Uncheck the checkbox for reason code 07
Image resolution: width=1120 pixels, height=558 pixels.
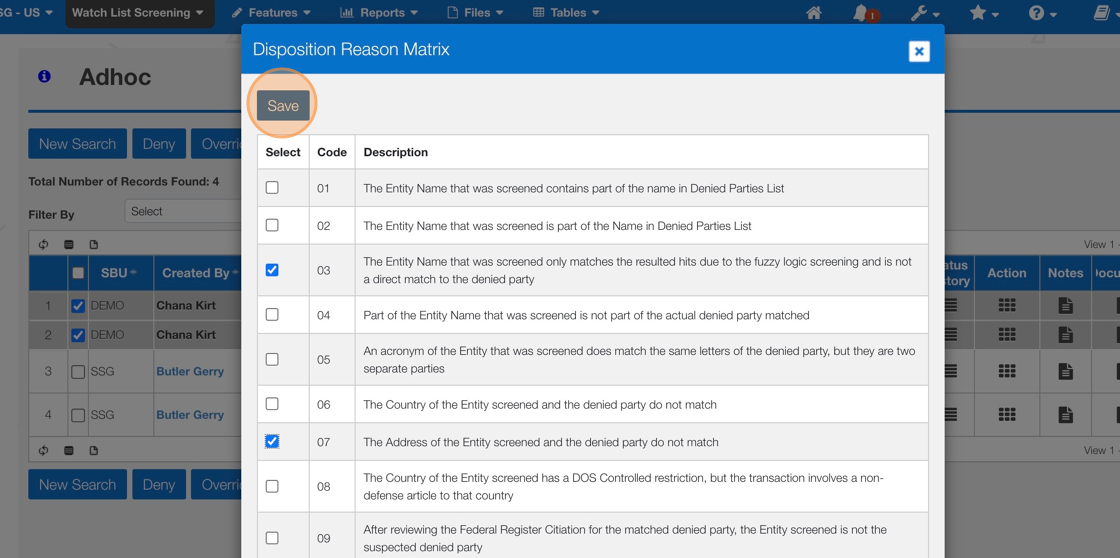pyautogui.click(x=272, y=442)
